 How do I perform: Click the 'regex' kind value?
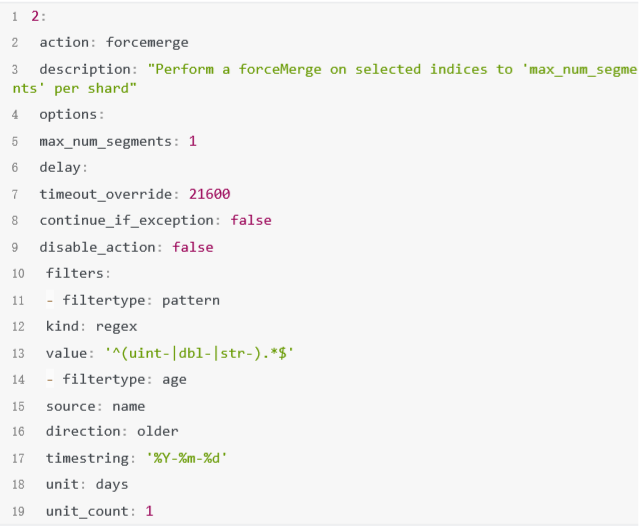pos(117,326)
